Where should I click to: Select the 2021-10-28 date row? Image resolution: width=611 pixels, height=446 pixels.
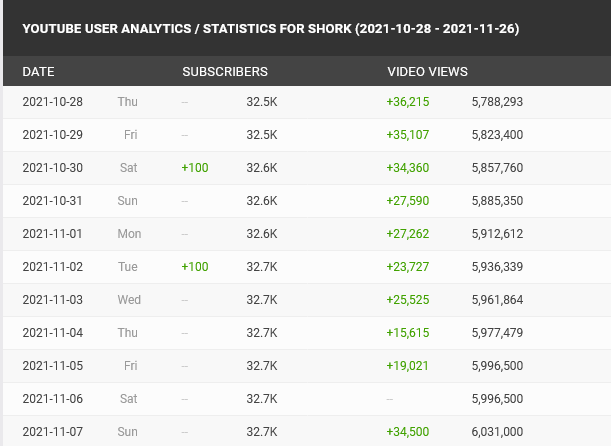pyautogui.click(x=52, y=102)
